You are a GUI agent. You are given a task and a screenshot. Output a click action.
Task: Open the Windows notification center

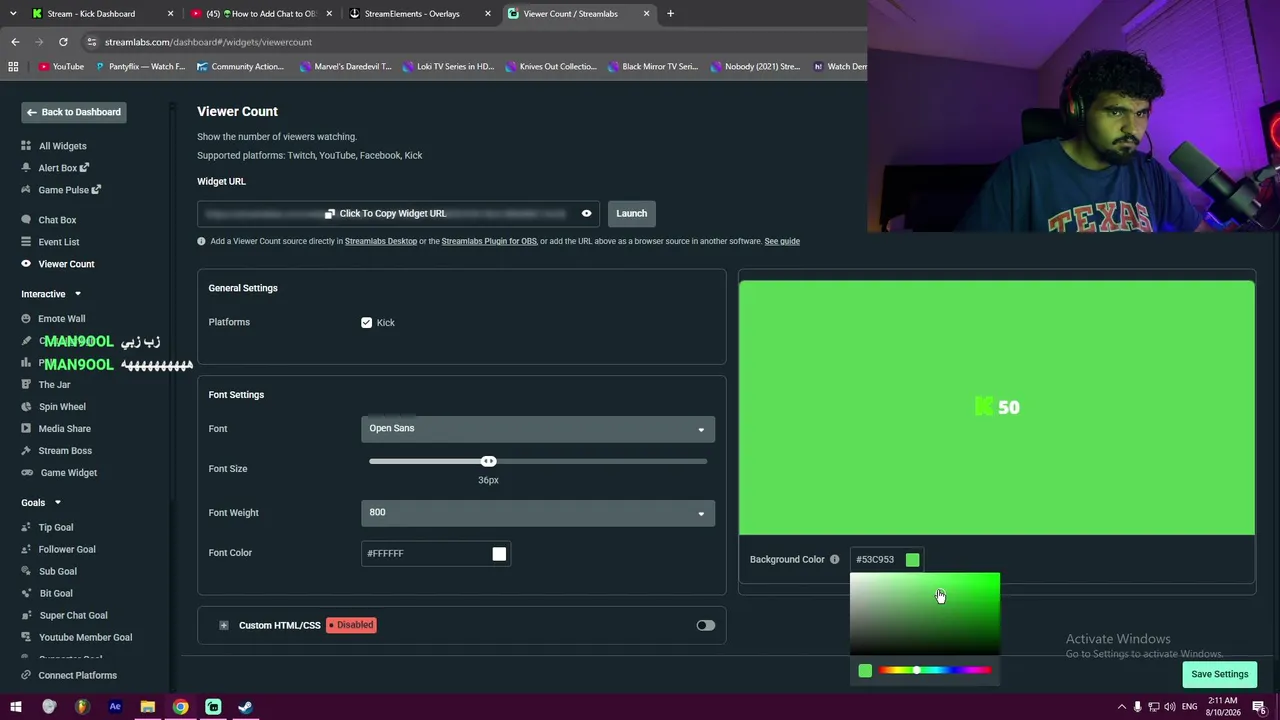click(1259, 707)
